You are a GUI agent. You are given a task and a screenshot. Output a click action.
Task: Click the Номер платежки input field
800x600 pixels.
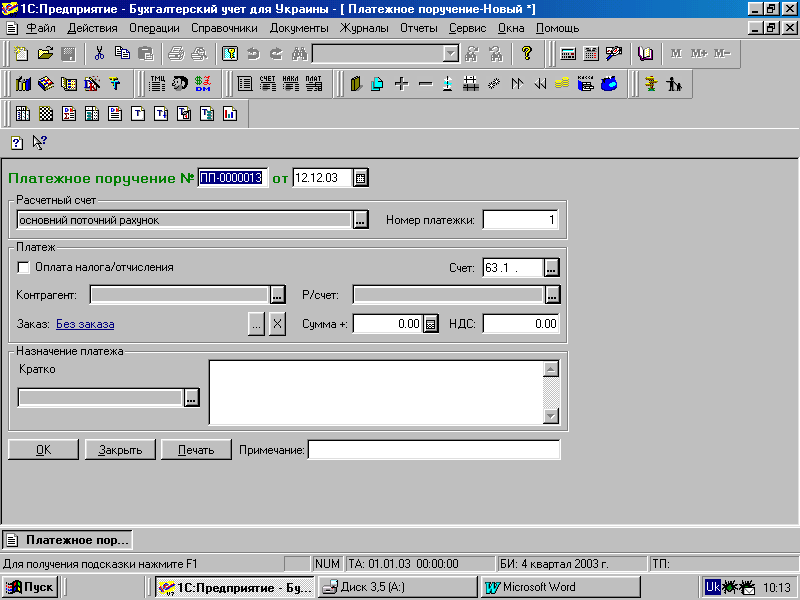(520, 220)
